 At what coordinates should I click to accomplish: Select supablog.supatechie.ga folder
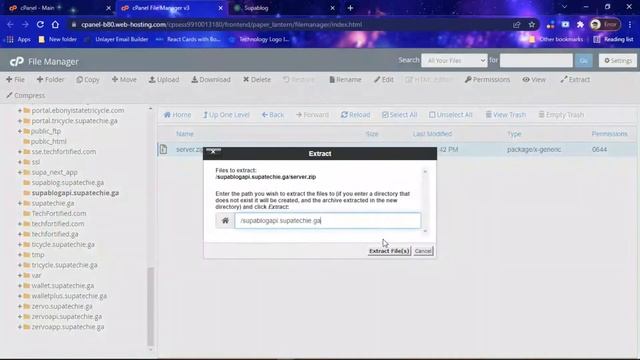(x=68, y=182)
